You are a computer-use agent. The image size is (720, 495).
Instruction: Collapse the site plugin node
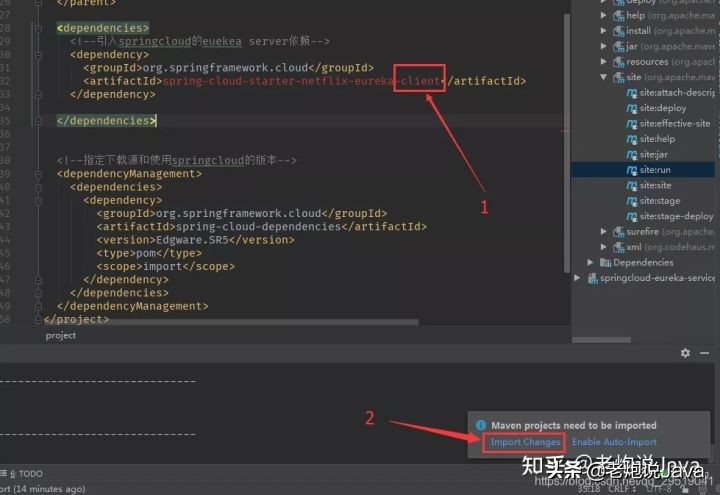[x=603, y=77]
